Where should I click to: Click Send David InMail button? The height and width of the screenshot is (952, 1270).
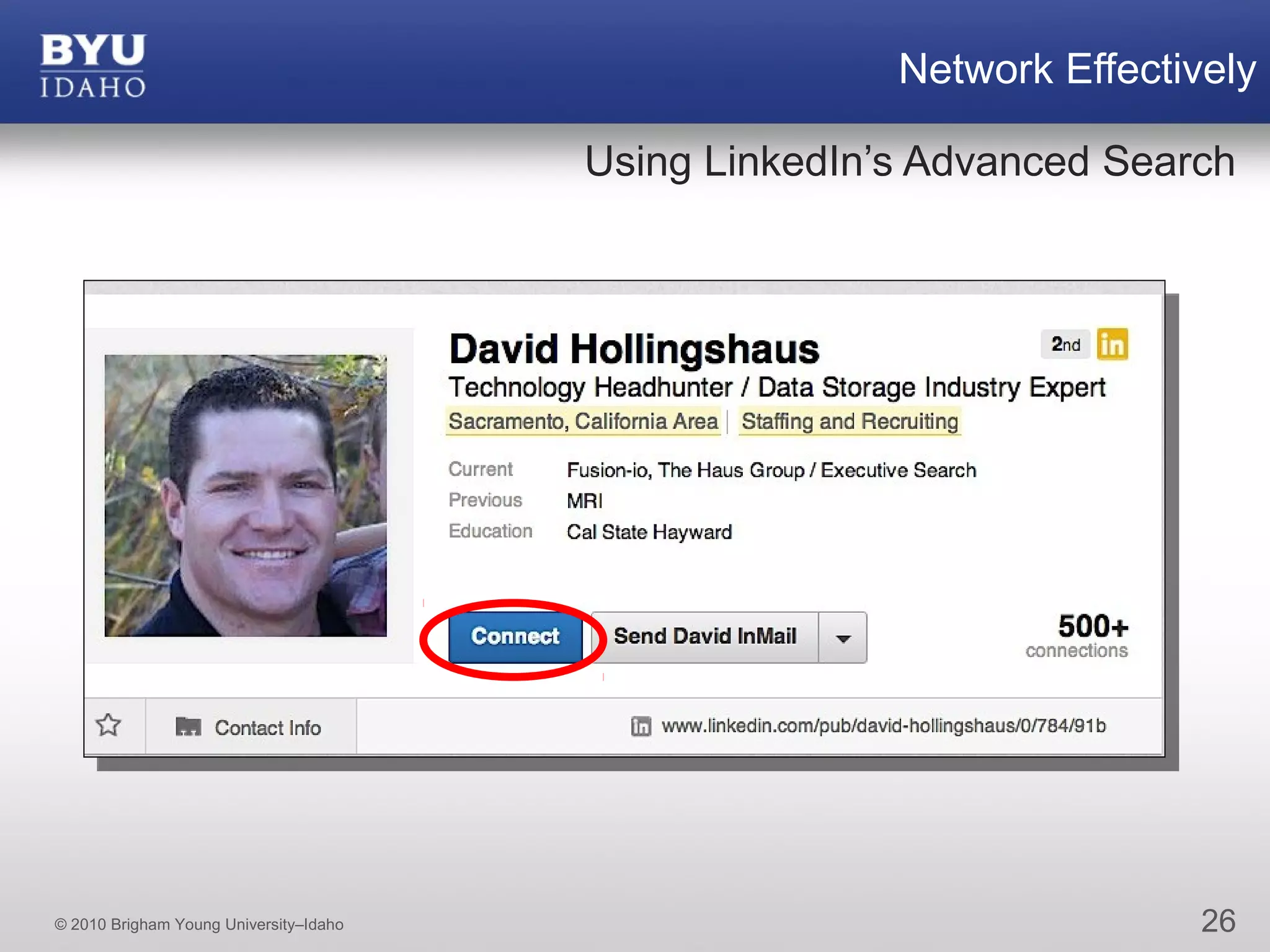pyautogui.click(x=705, y=637)
